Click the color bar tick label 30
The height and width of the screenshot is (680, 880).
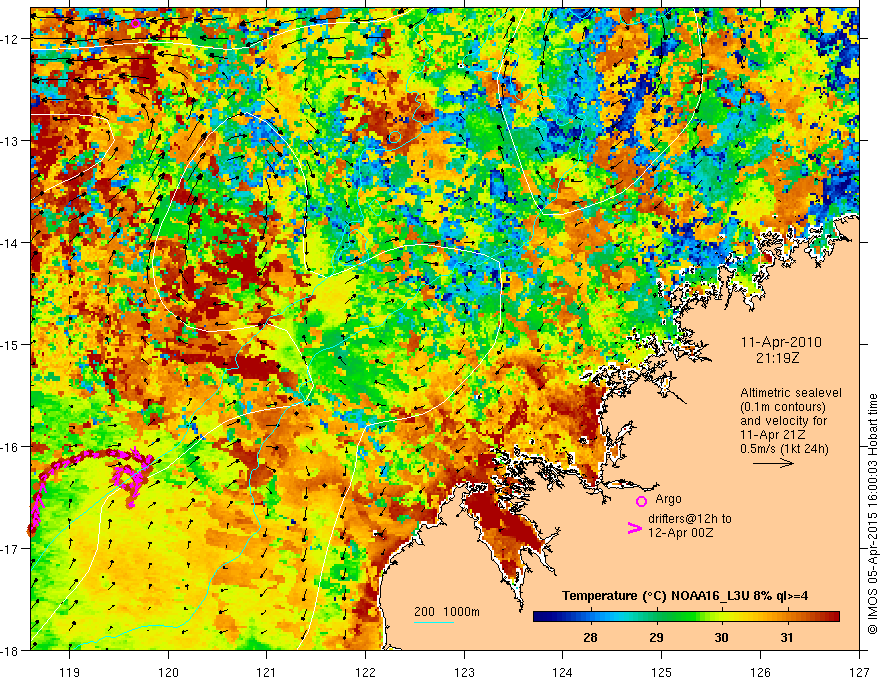point(721,637)
